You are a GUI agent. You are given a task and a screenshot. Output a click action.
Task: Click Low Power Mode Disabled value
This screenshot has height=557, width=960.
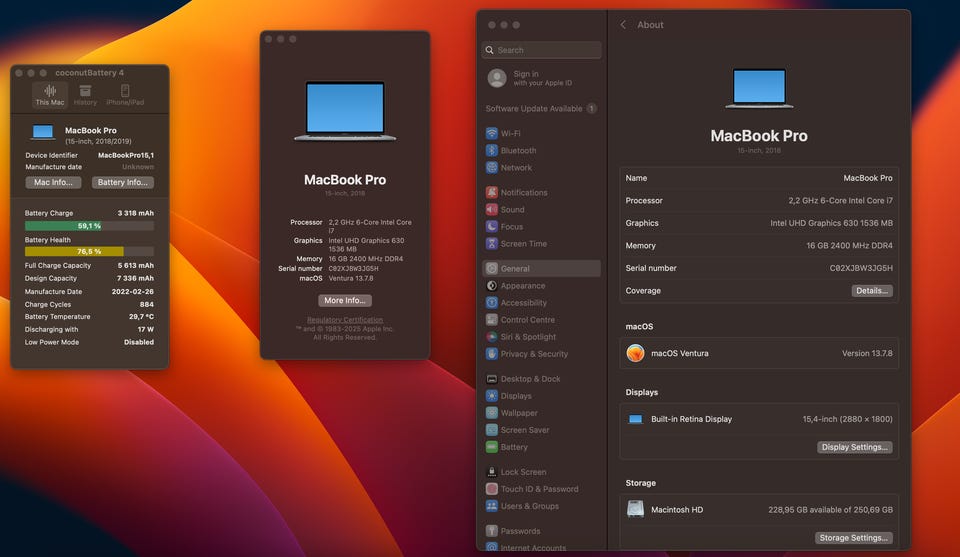[138, 342]
